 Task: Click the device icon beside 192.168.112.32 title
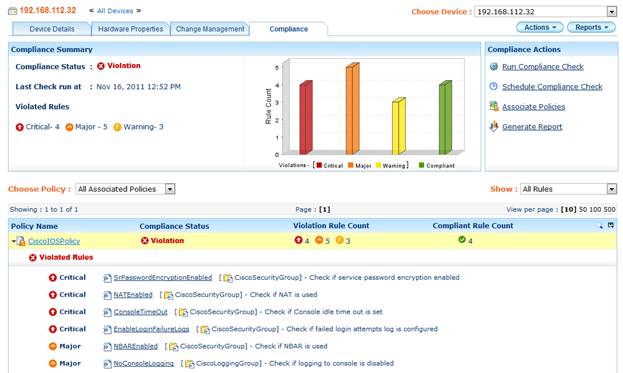pos(13,11)
